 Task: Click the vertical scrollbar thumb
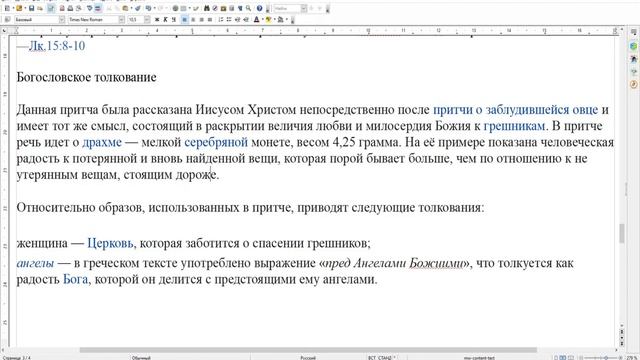[x=622, y=233]
